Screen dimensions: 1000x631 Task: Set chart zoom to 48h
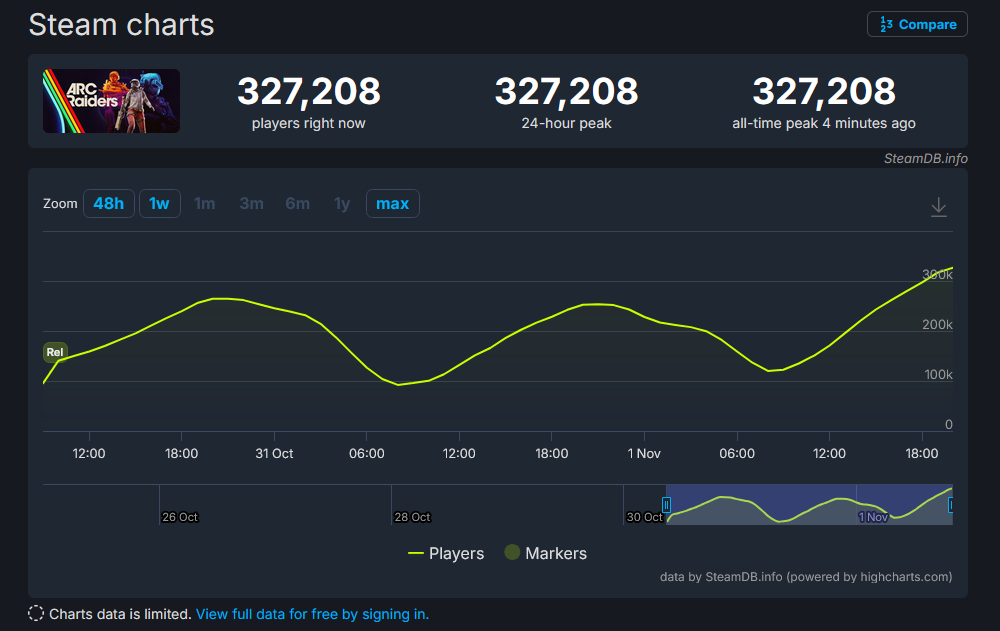[108, 204]
